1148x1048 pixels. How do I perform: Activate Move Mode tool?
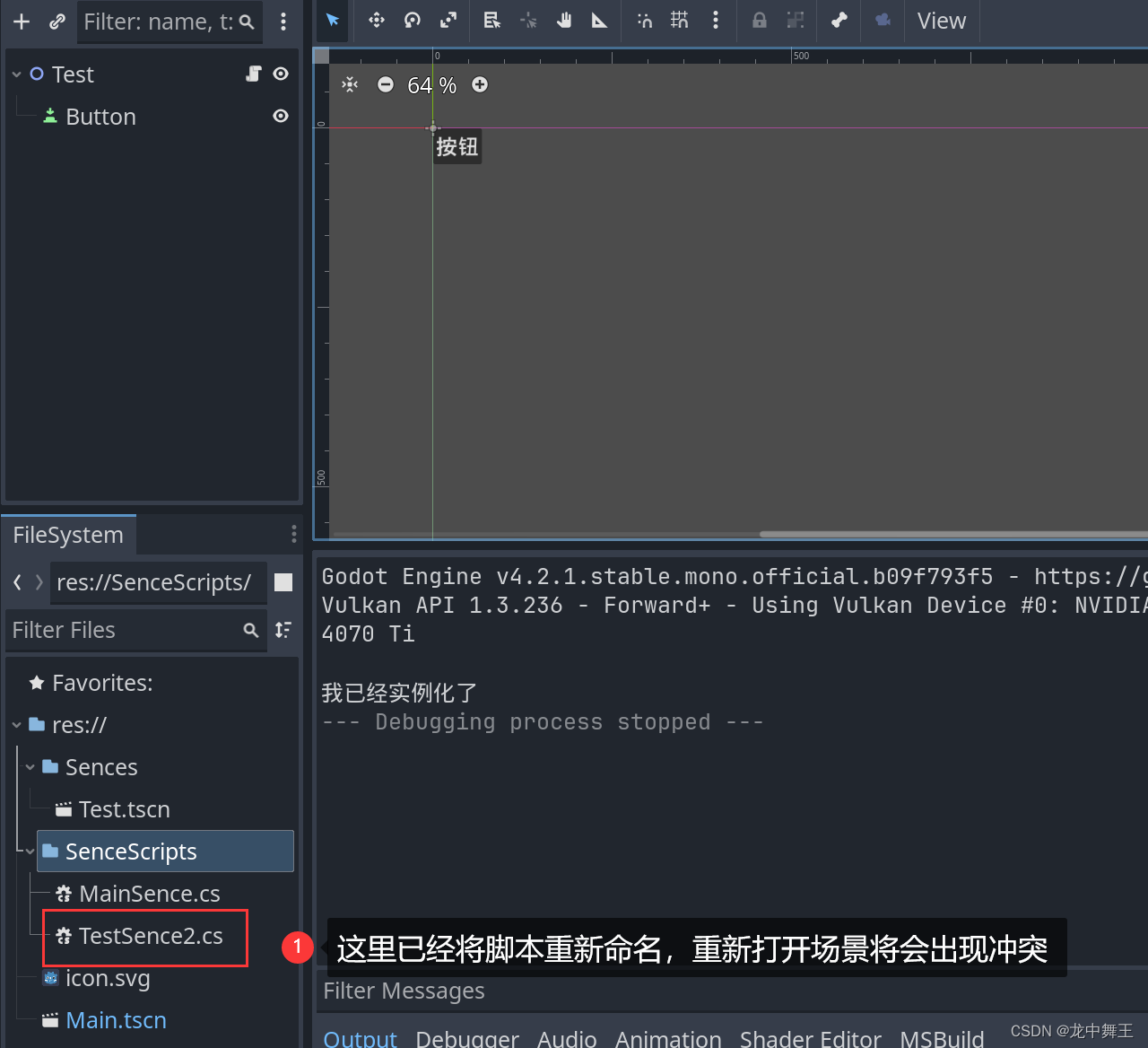pos(377,21)
